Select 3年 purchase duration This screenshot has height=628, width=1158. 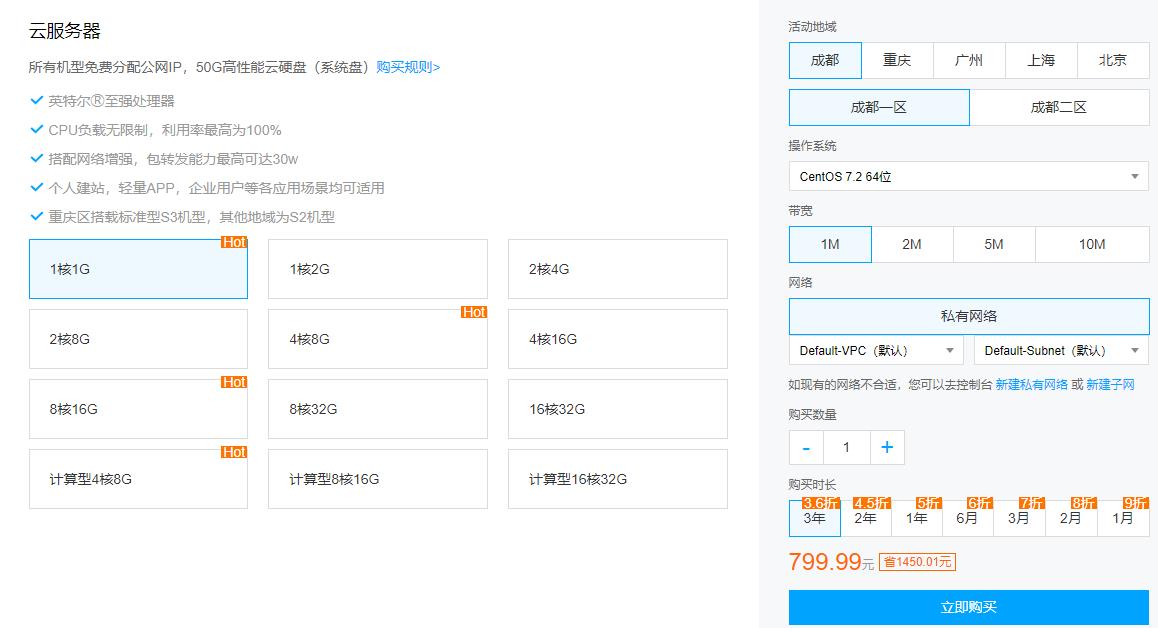[815, 518]
